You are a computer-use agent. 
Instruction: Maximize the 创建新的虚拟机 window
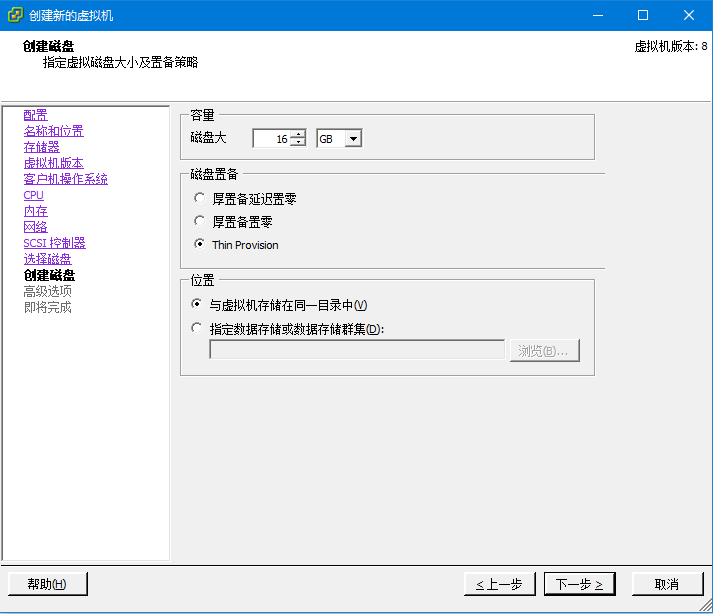point(643,15)
